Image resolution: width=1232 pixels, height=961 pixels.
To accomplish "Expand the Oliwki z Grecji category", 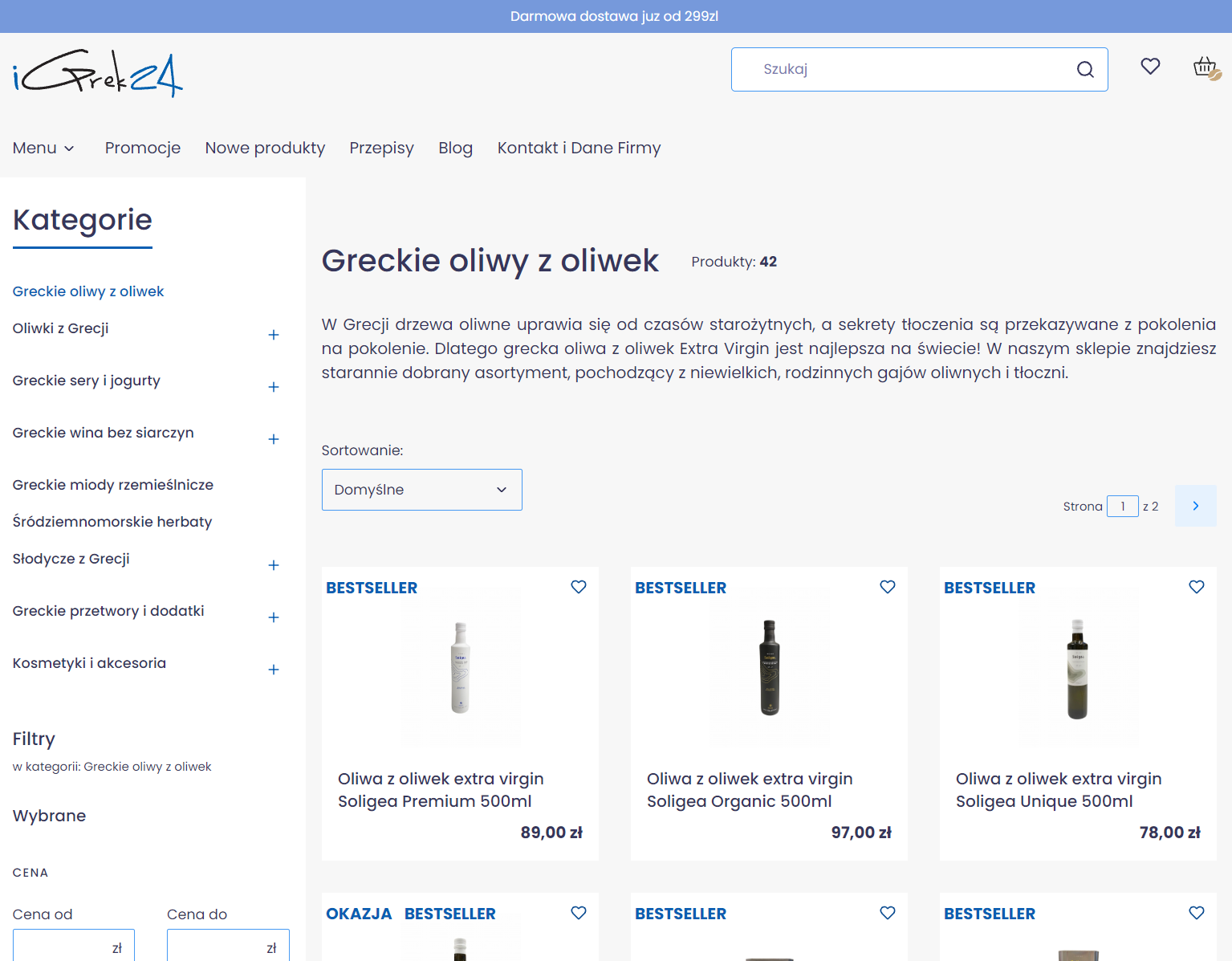I will click(274, 335).
